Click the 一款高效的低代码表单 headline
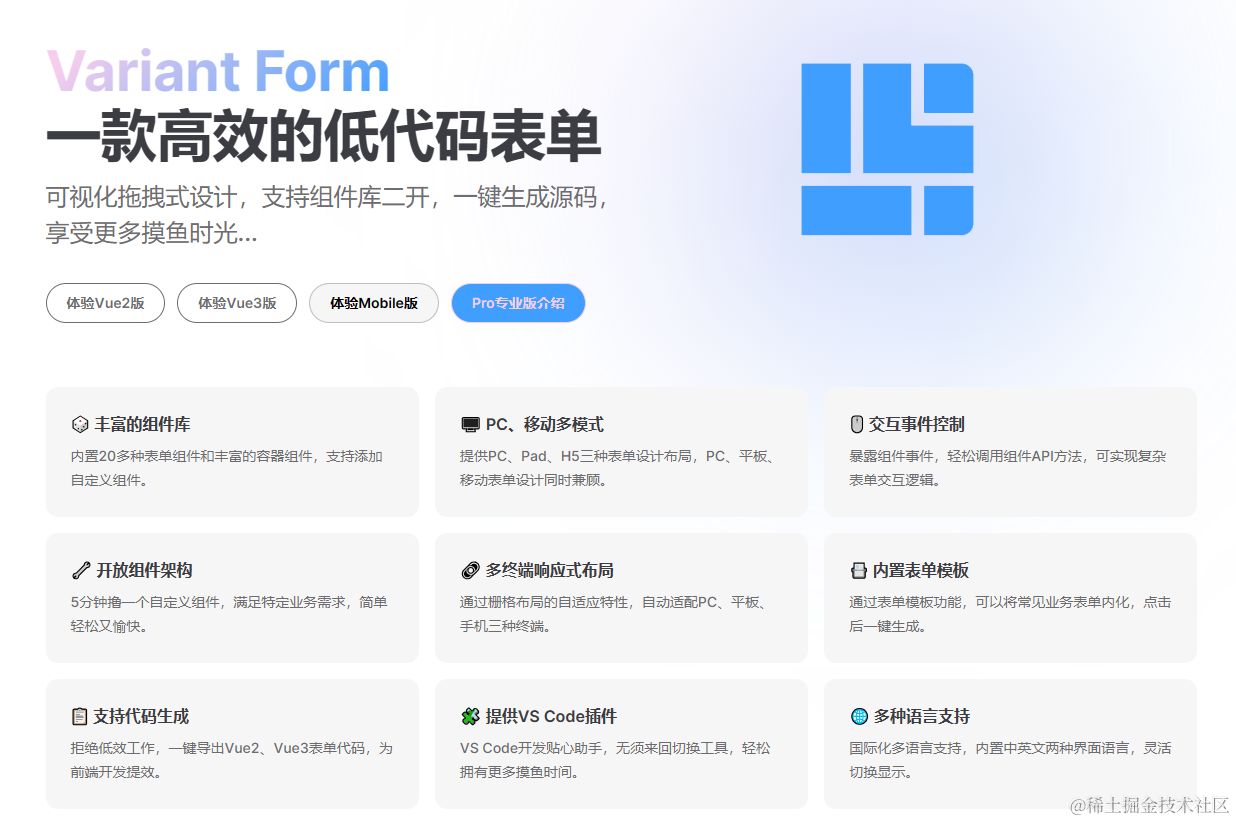 (323, 136)
